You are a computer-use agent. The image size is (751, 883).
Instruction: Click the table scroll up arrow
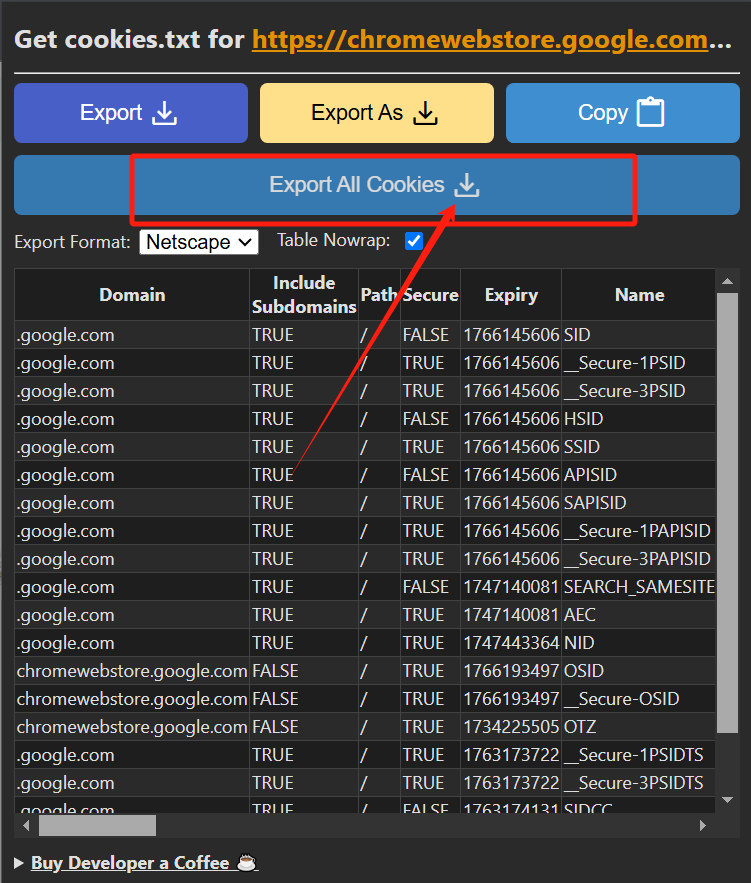727,281
